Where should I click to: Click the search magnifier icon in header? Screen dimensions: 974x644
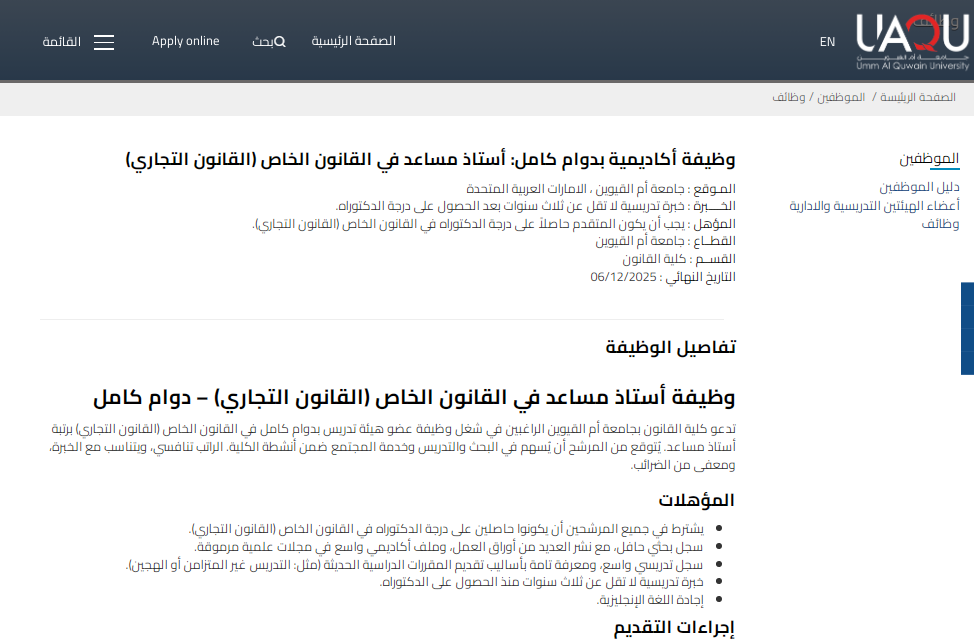[280, 42]
